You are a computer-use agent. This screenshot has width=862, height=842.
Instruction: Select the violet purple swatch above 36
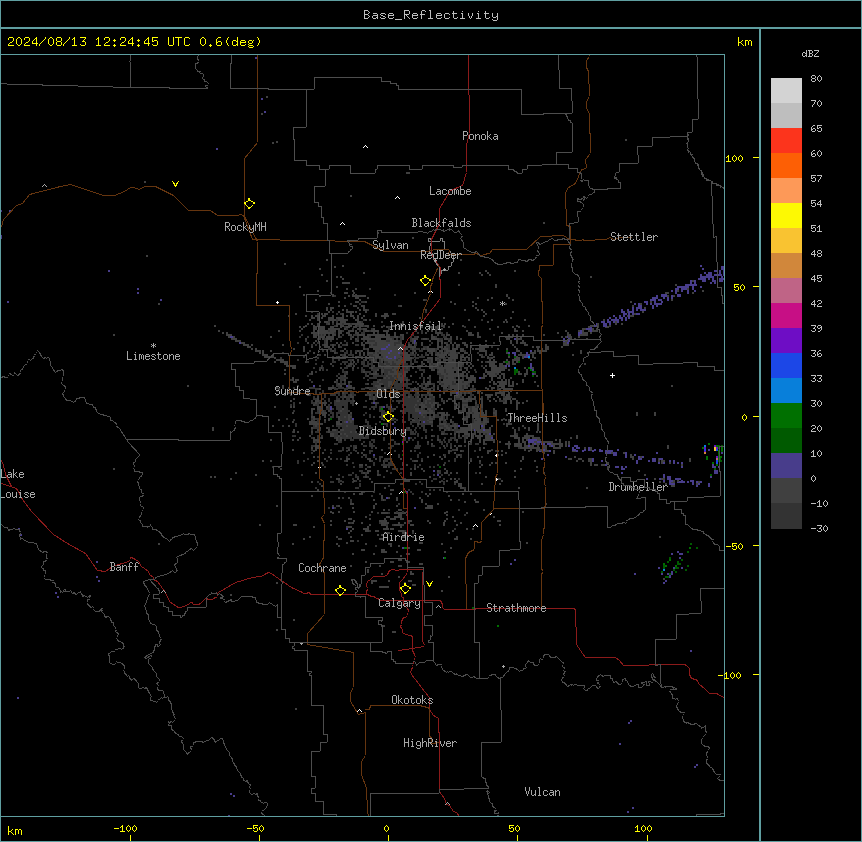click(x=786, y=341)
